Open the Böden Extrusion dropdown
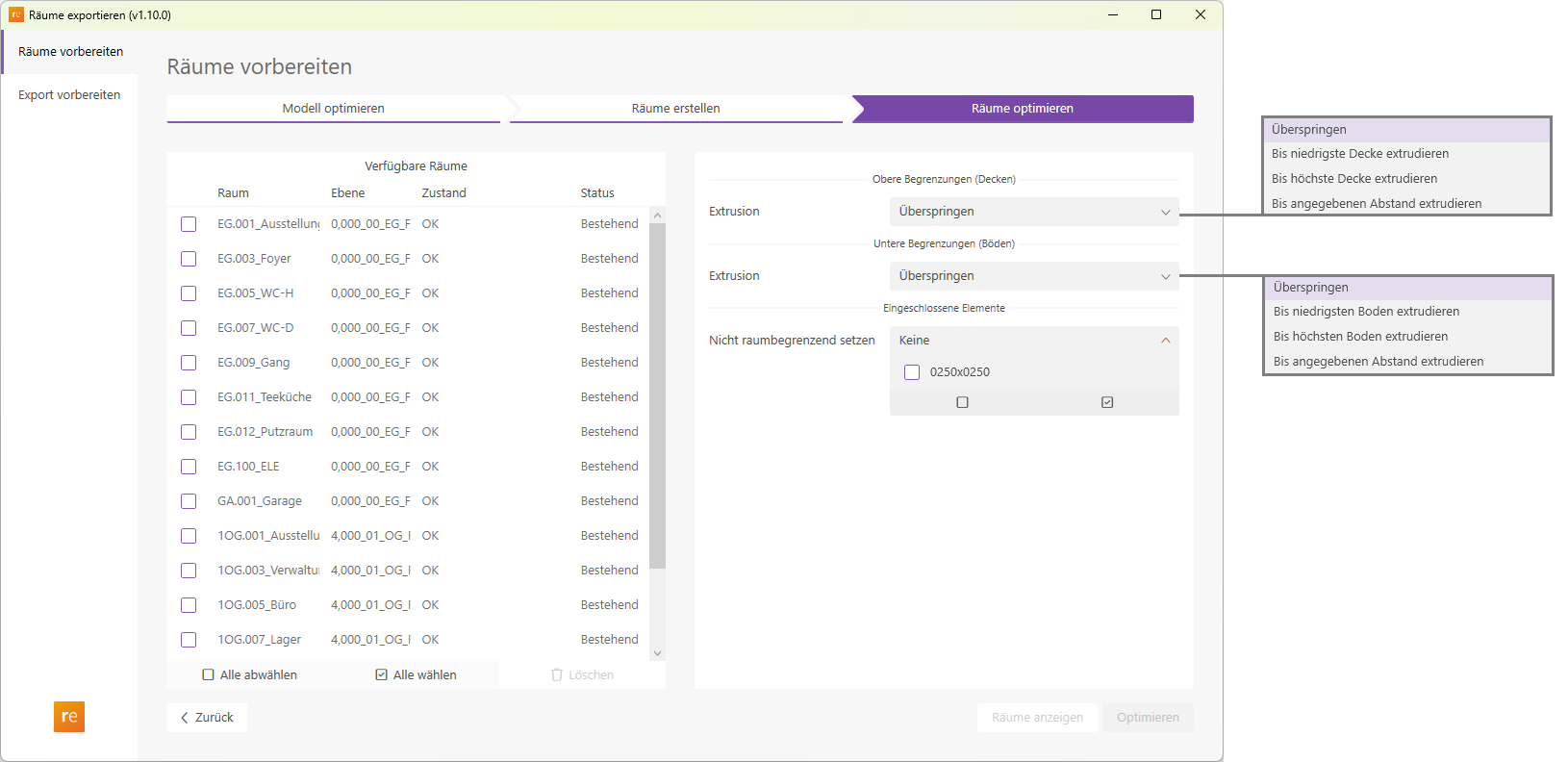The height and width of the screenshot is (762, 1568). click(1033, 276)
